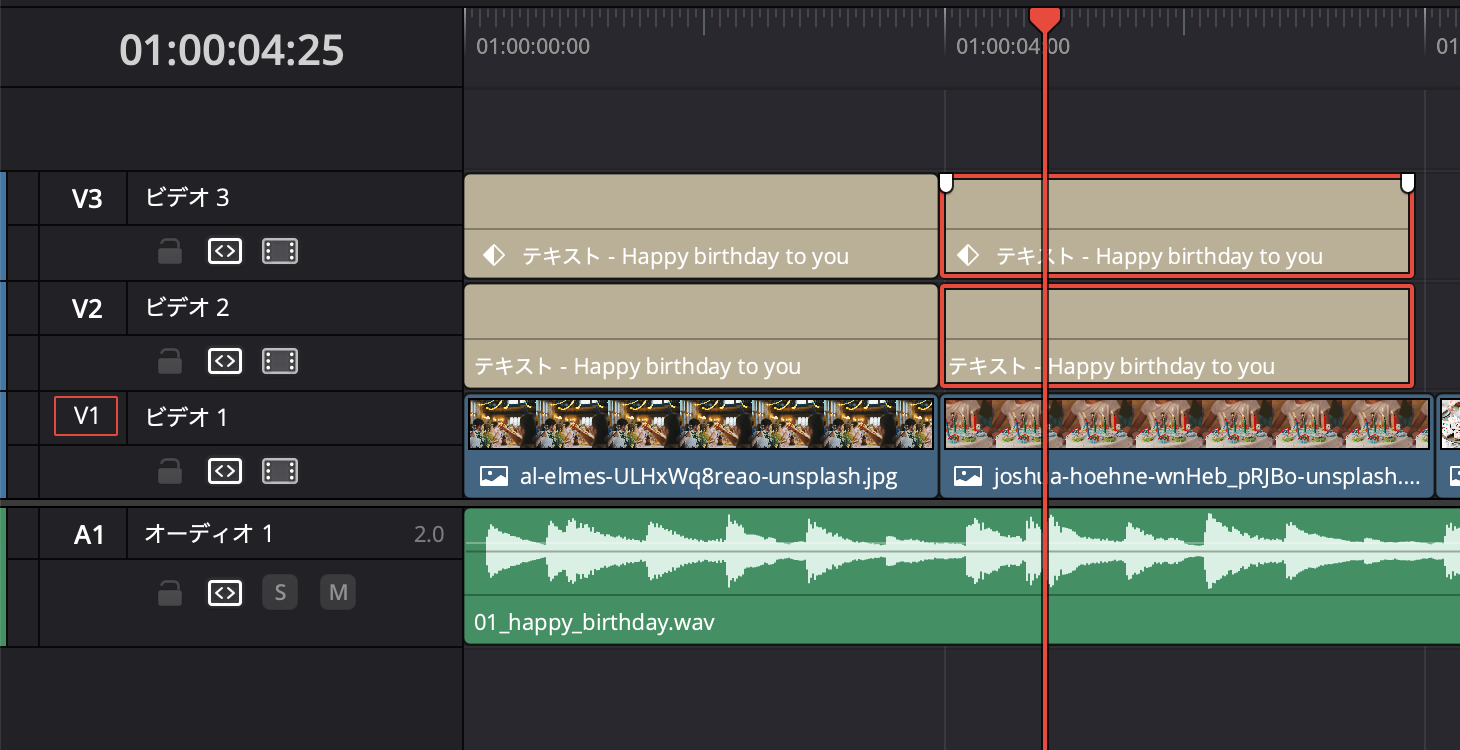Disable the Video 1 track filmstrip icon
Screen dimensions: 1460x750
coord(280,471)
